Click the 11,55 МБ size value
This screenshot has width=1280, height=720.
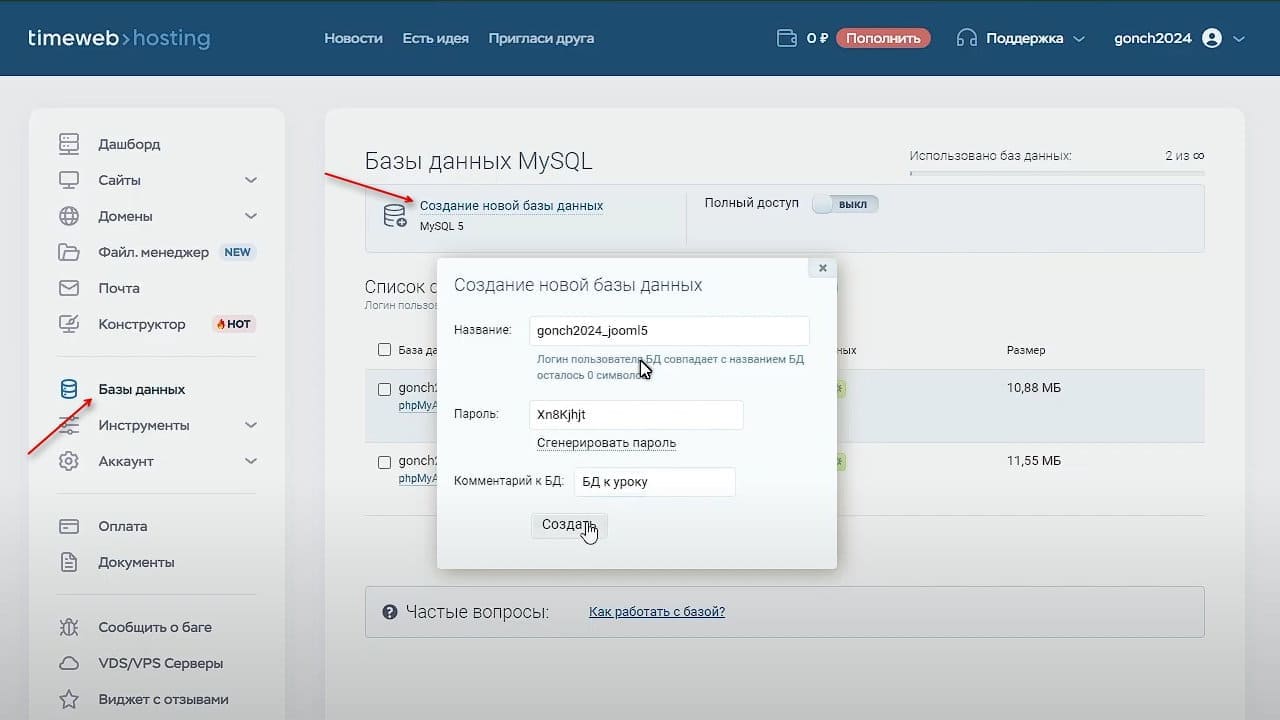pos(1034,461)
